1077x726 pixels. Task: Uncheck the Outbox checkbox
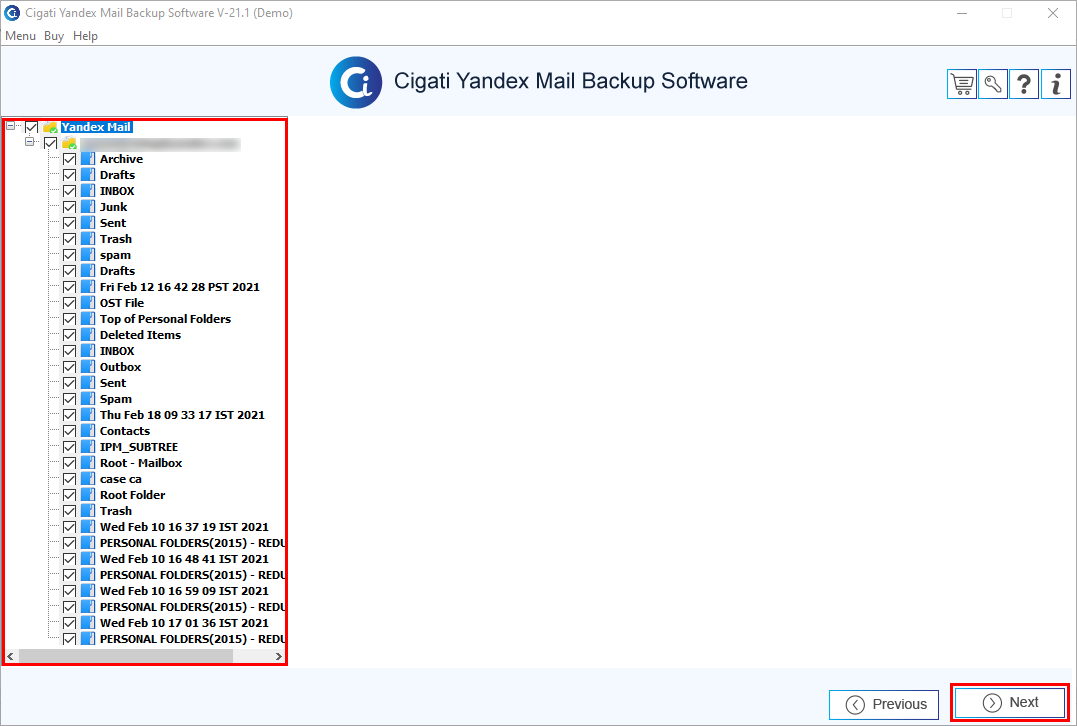pyautogui.click(x=69, y=367)
